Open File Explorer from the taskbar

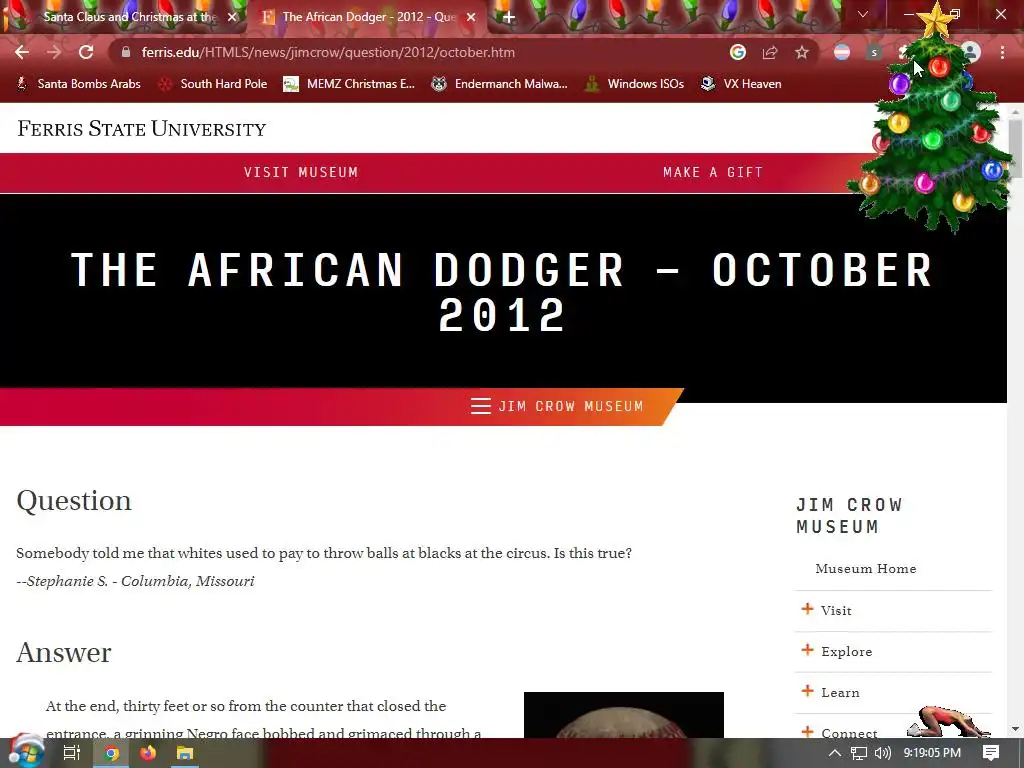coord(185,753)
